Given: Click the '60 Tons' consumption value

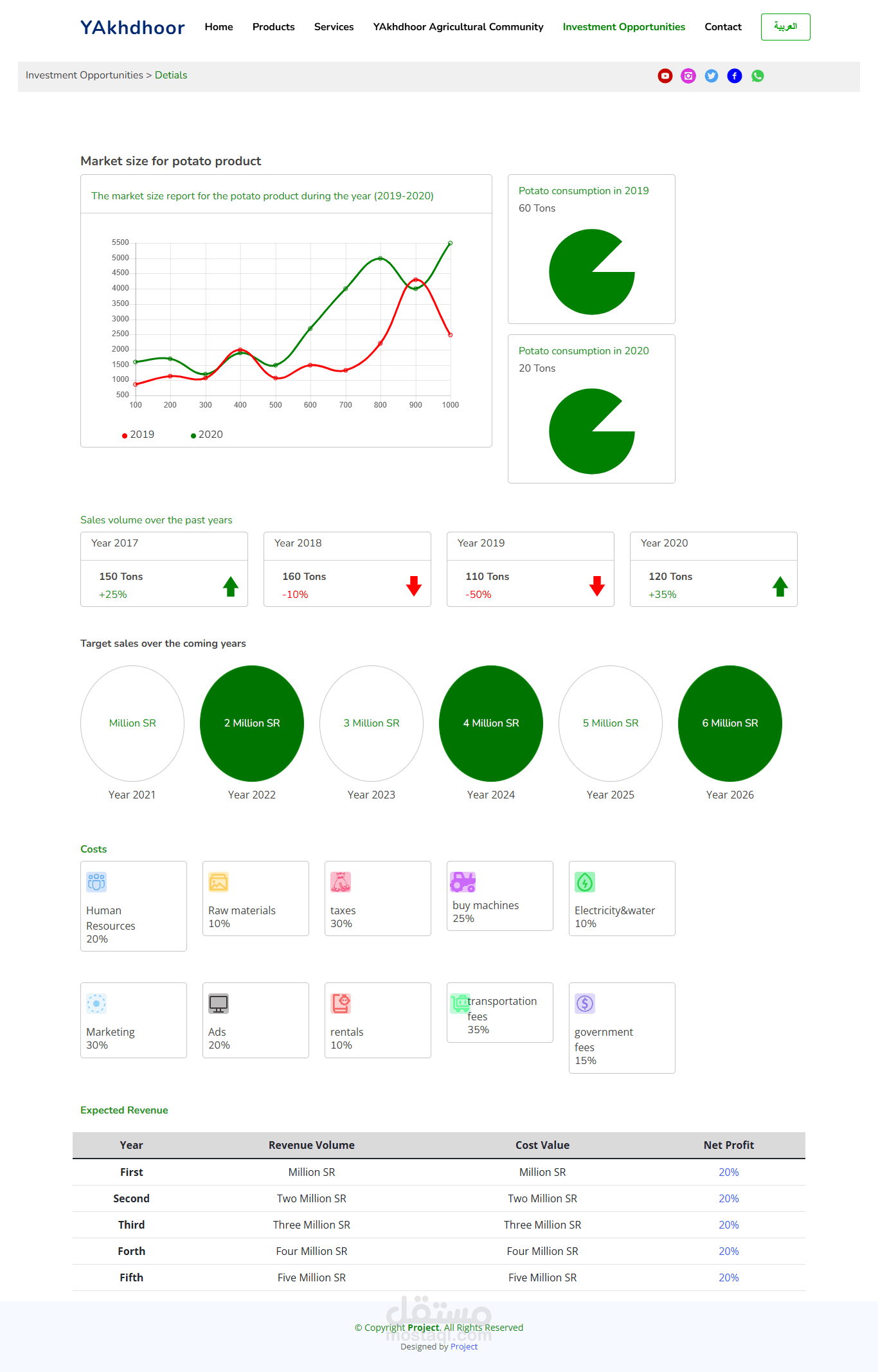Looking at the screenshot, I should pyautogui.click(x=537, y=208).
